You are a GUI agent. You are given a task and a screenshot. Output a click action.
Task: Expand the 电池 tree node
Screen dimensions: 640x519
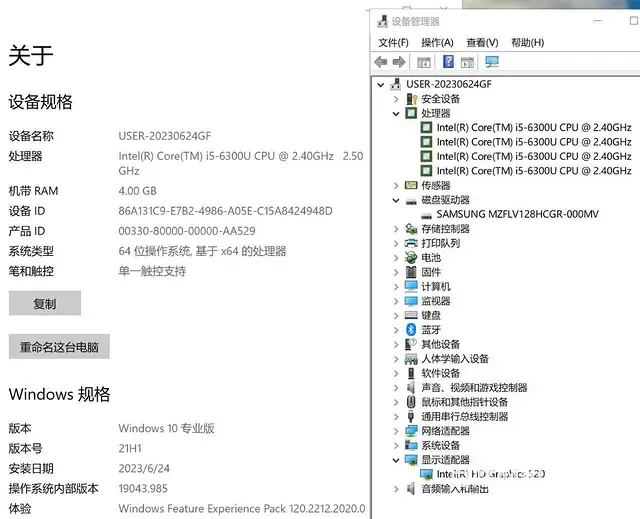coord(396,258)
